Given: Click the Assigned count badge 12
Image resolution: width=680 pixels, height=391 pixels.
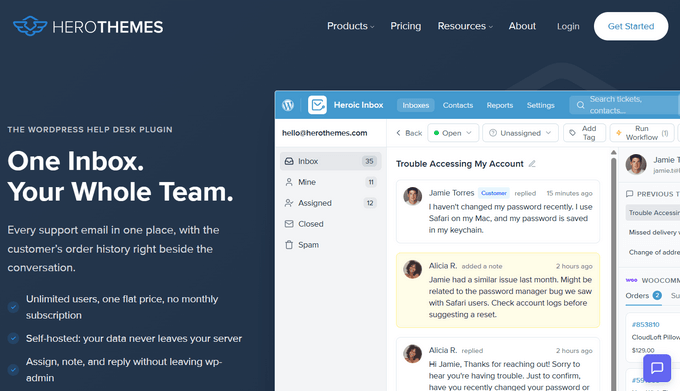Looking at the screenshot, I should click(x=370, y=203).
